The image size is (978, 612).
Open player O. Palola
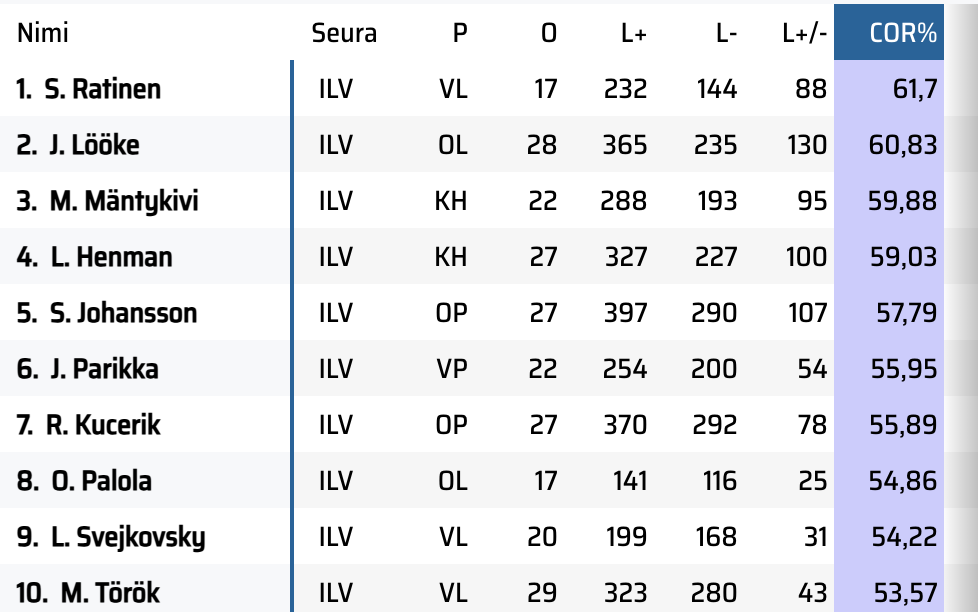pos(101,481)
